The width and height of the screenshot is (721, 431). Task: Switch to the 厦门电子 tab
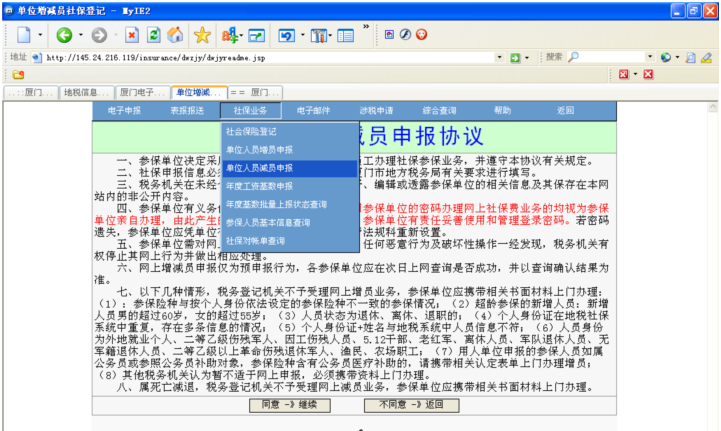tap(142, 92)
